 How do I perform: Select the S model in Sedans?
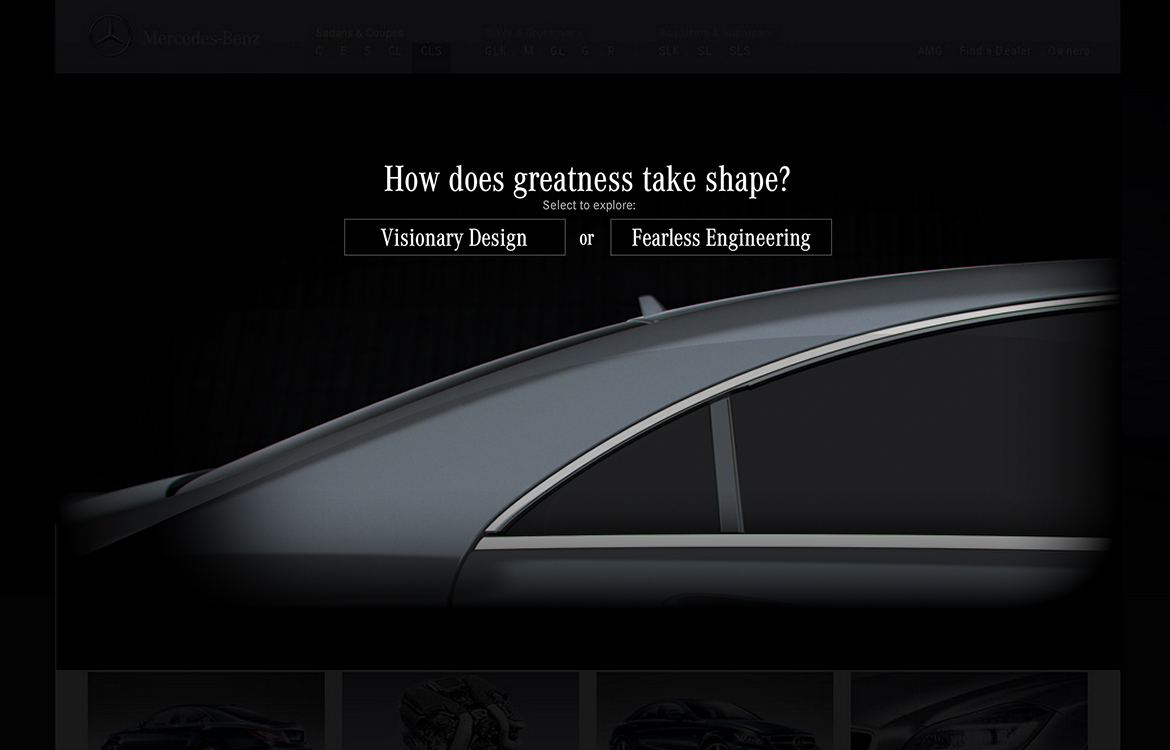[367, 51]
